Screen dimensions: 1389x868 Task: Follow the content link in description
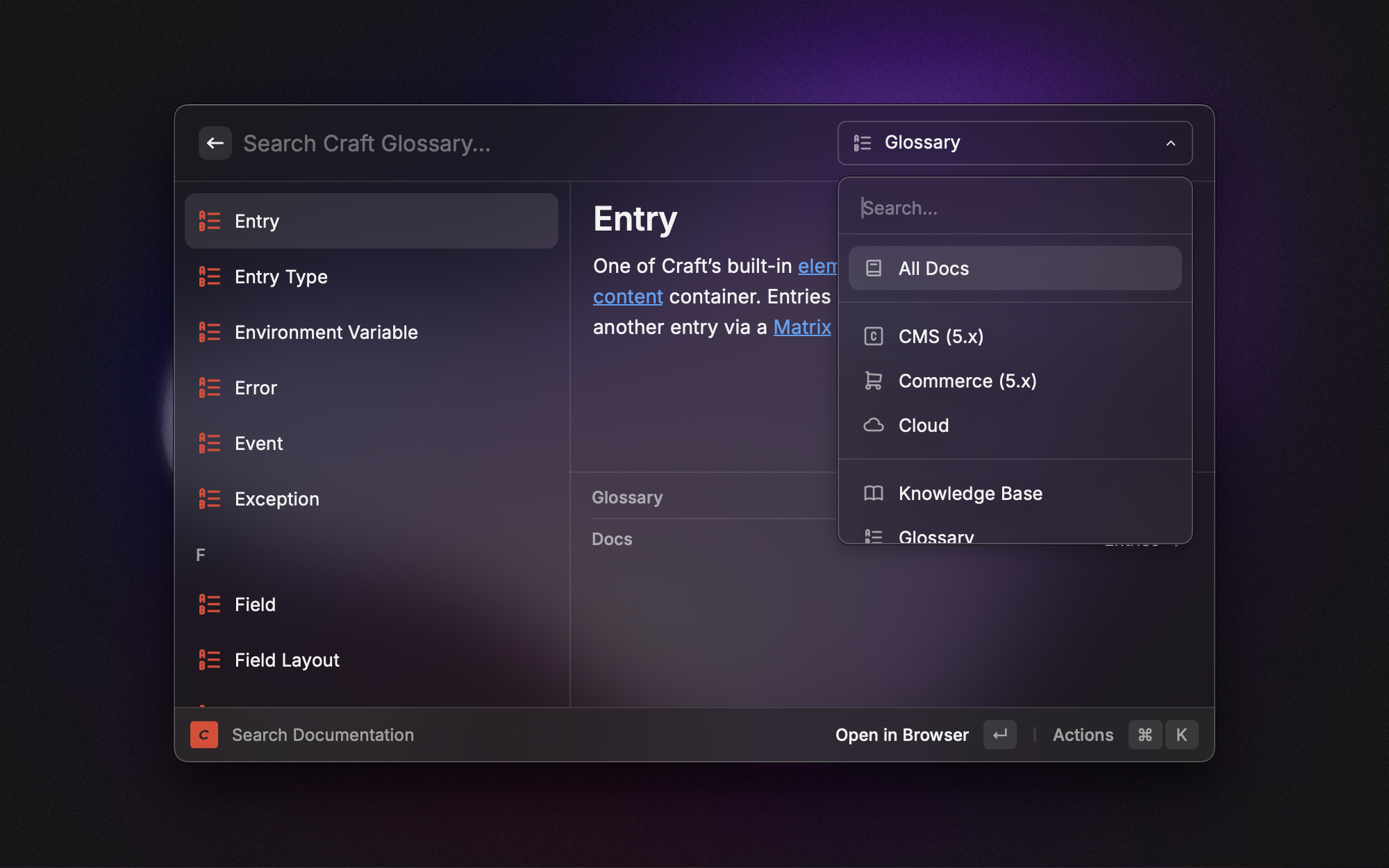tap(627, 297)
